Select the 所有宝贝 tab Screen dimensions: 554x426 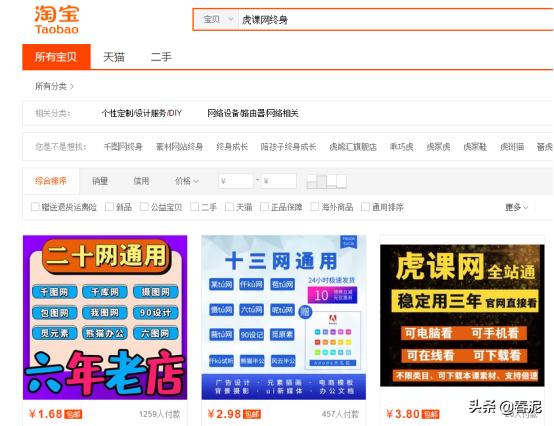(56, 57)
